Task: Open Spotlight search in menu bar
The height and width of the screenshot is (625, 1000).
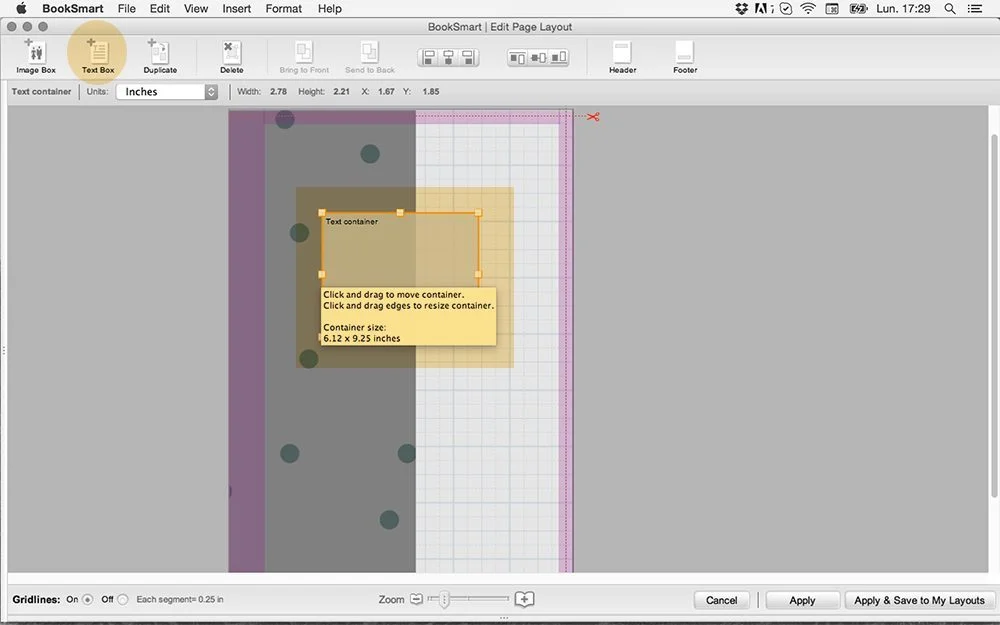Action: [x=950, y=8]
